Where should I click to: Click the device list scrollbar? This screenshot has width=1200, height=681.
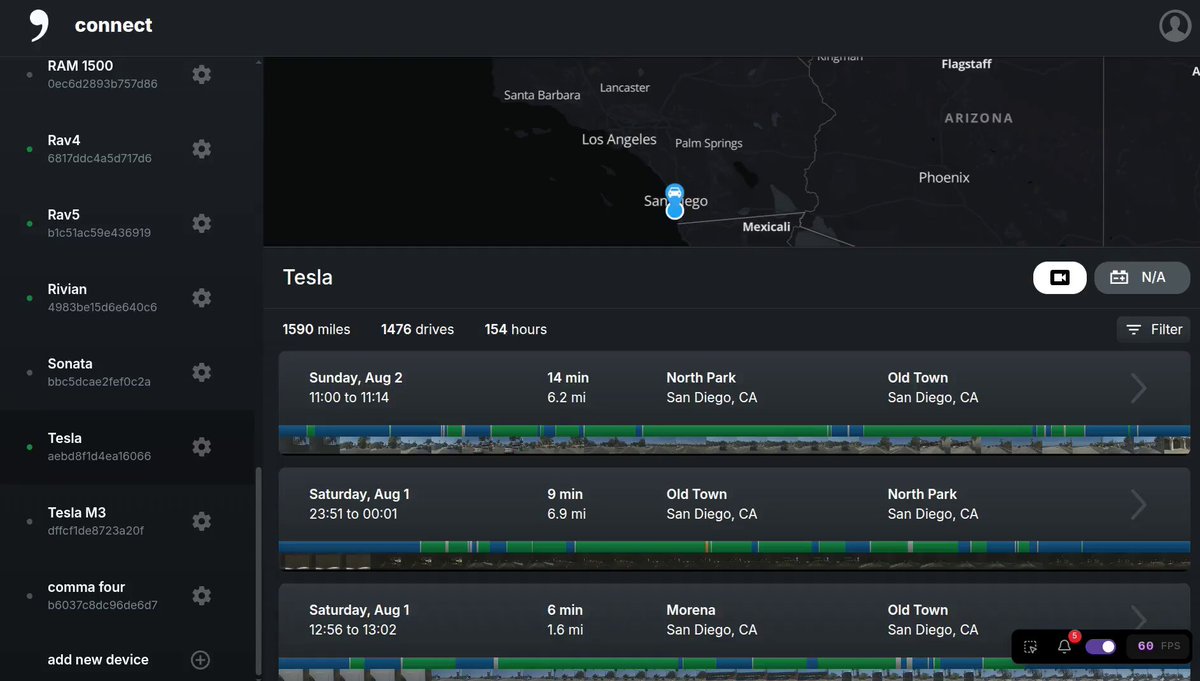click(x=259, y=570)
